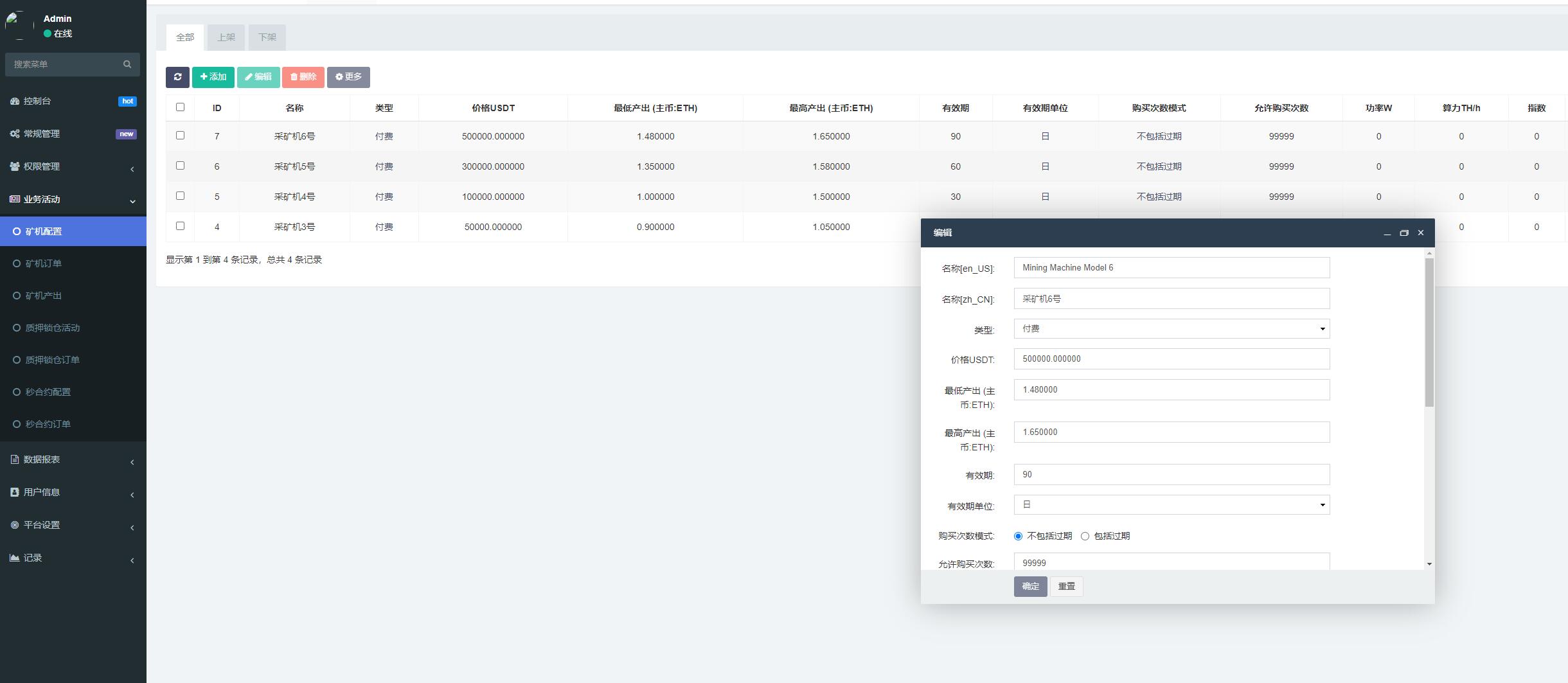Toggle the select-all checkbox in table header
Screen dimensions: 1568x683
[x=180, y=107]
